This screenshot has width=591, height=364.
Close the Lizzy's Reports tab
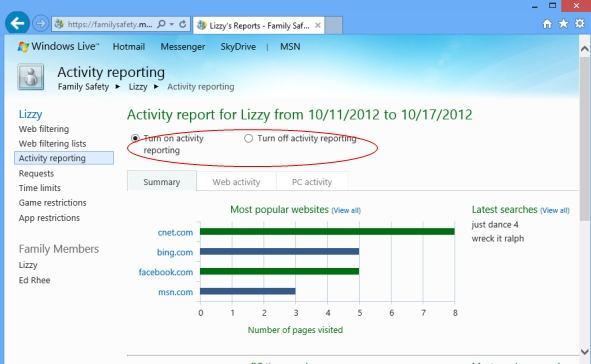pos(318,25)
